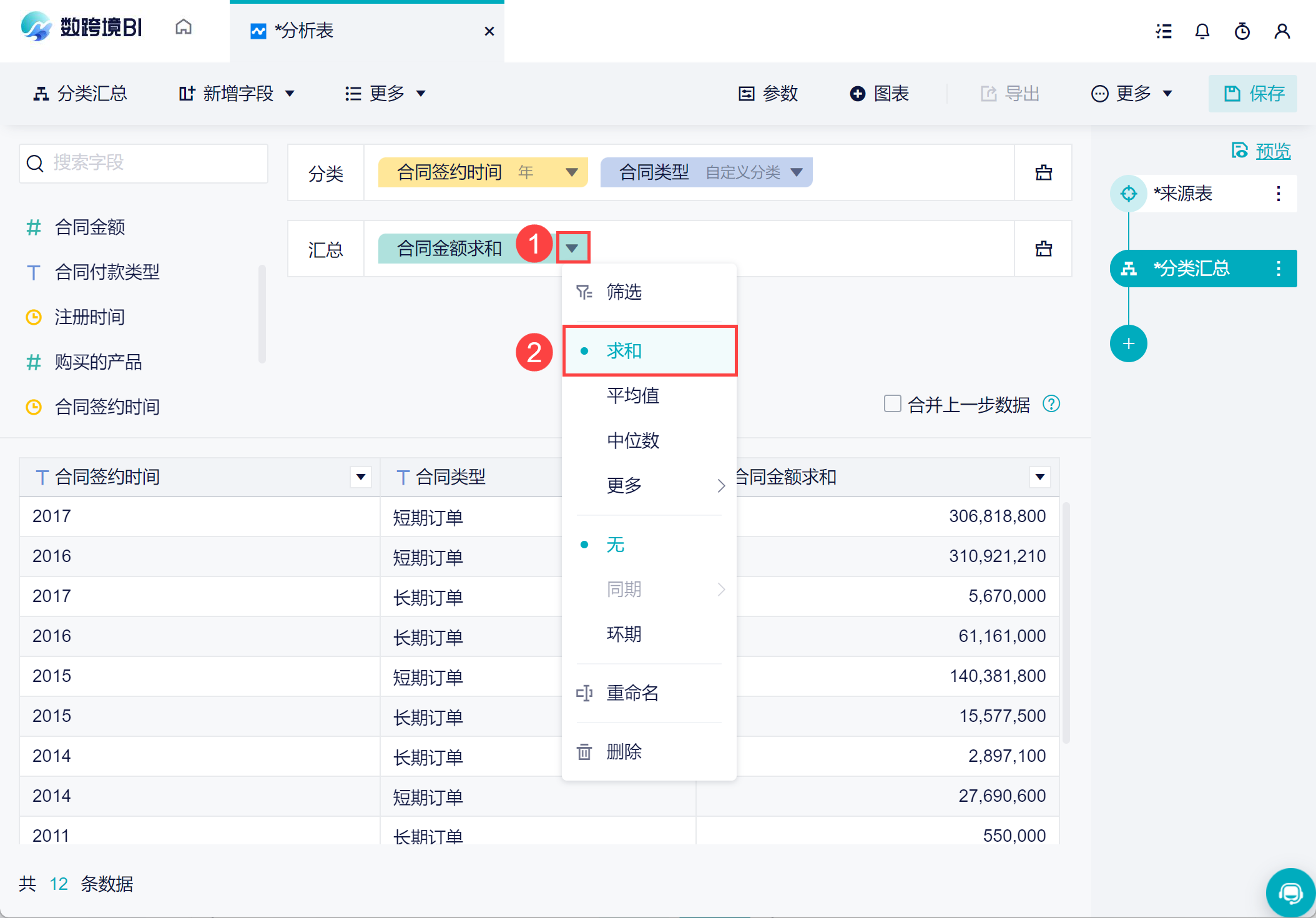This screenshot has height=918, width=1316.
Task: Open the 预览 link
Action: click(x=1272, y=151)
